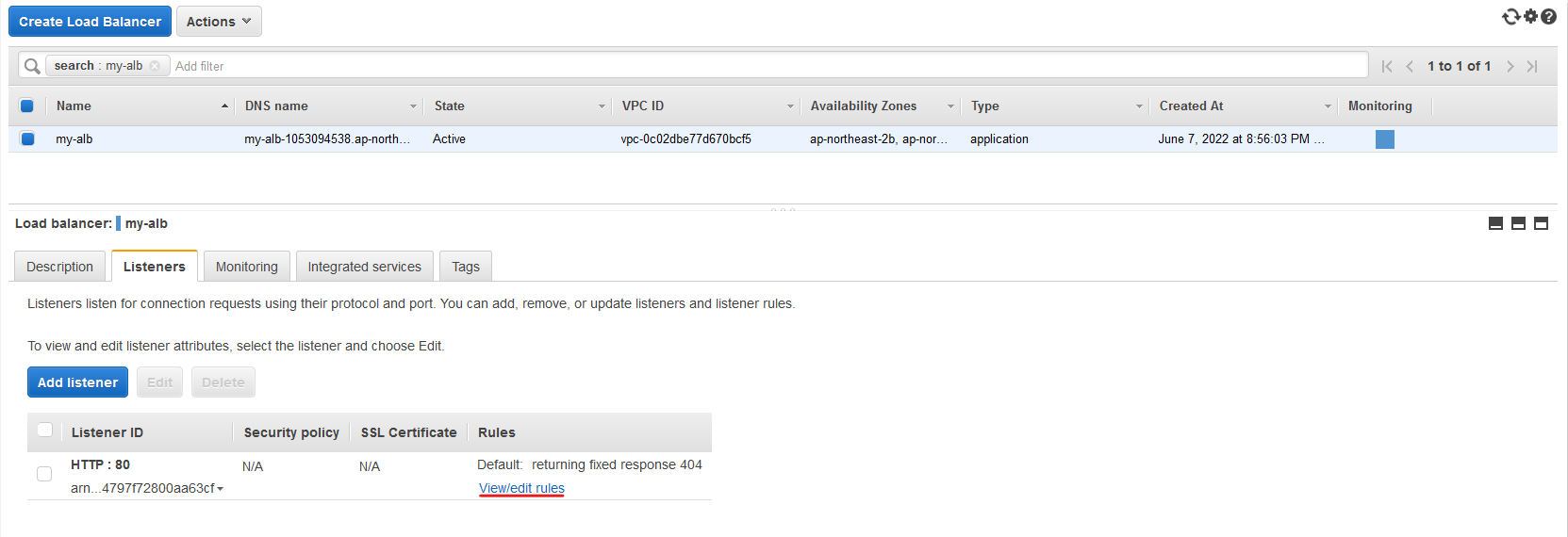Viewport: 1568px width, 537px height.
Task: Click the Add filter input field
Action: coord(768,66)
